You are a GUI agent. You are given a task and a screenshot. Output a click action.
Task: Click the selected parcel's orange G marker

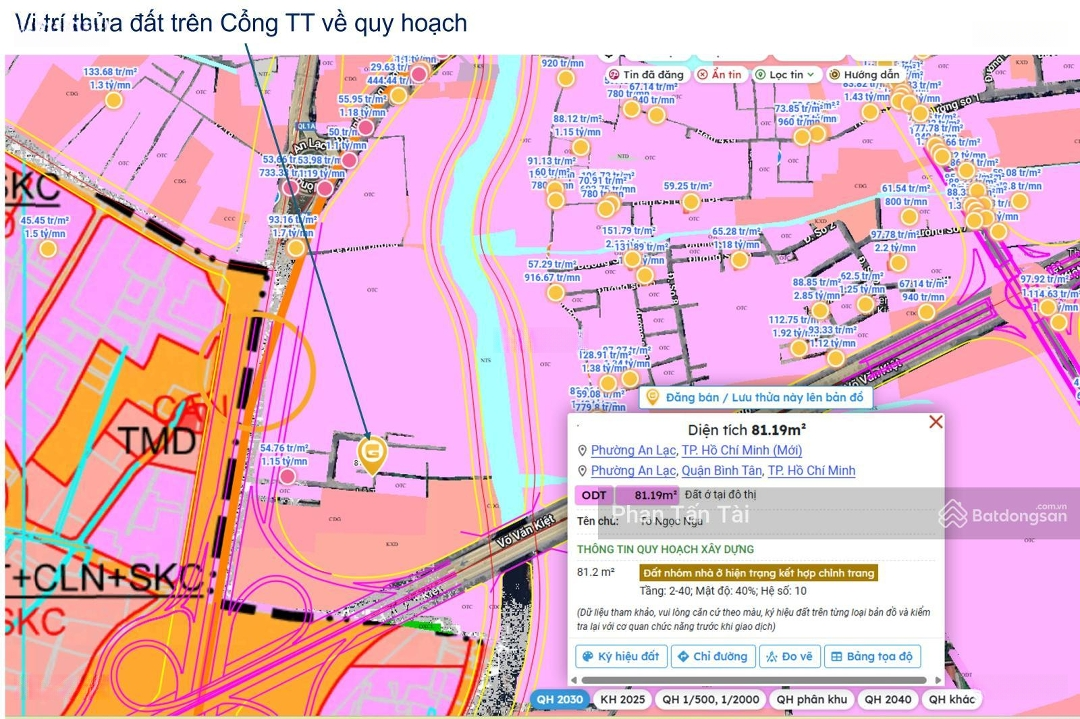[x=373, y=454]
